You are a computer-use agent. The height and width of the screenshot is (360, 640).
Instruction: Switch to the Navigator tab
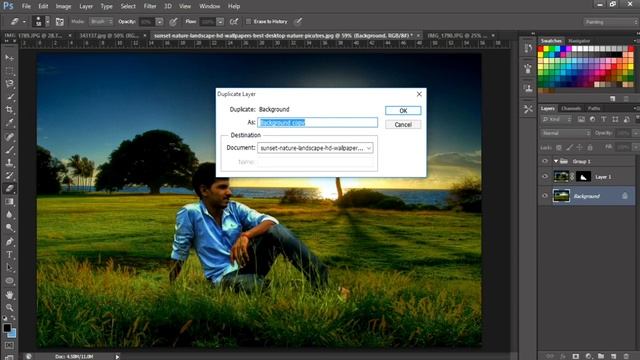click(579, 41)
